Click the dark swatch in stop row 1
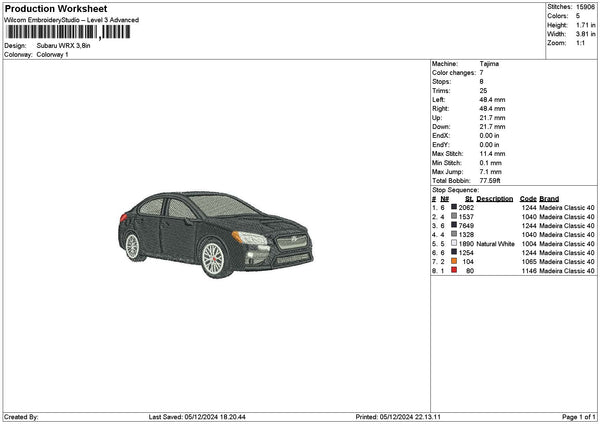 [x=454, y=207]
